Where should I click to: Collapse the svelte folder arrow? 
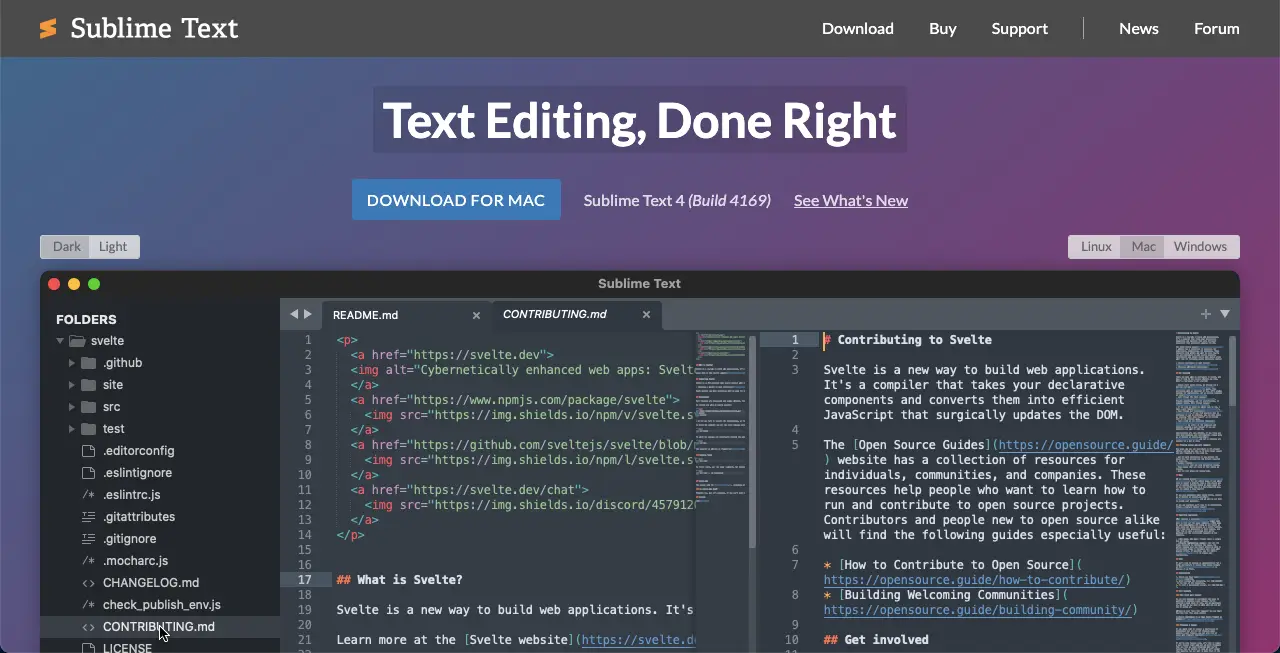tap(60, 341)
